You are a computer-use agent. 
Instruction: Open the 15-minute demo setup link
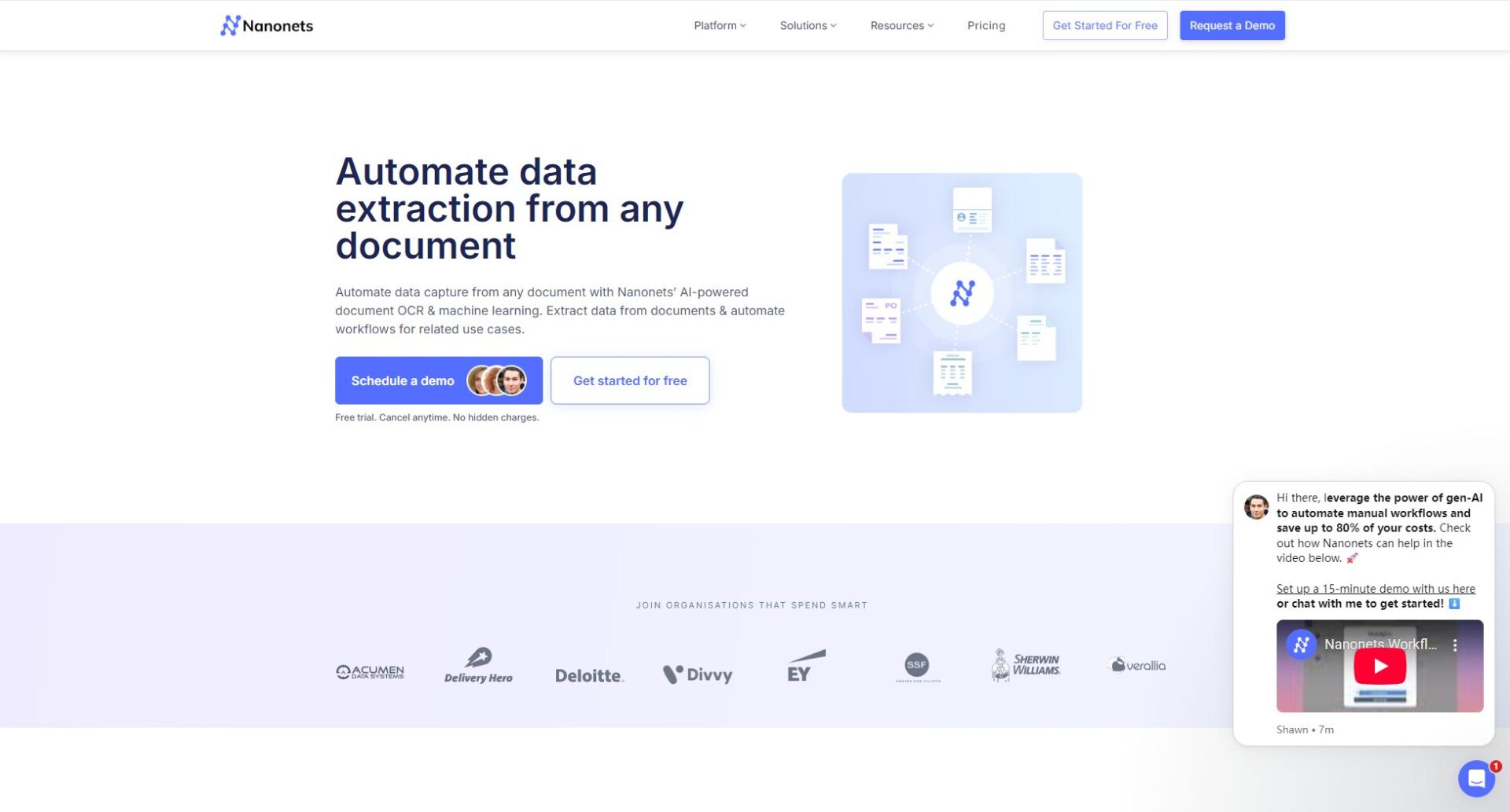1376,589
